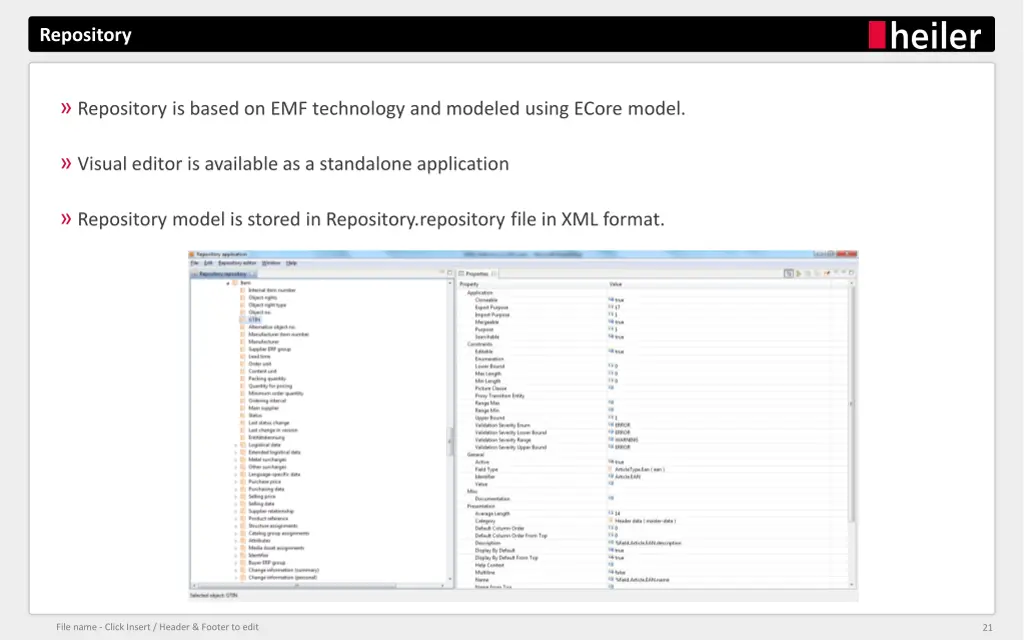The width and height of the screenshot is (1024, 640).
Task: Expand the Purchase price node
Action: [x=236, y=482]
